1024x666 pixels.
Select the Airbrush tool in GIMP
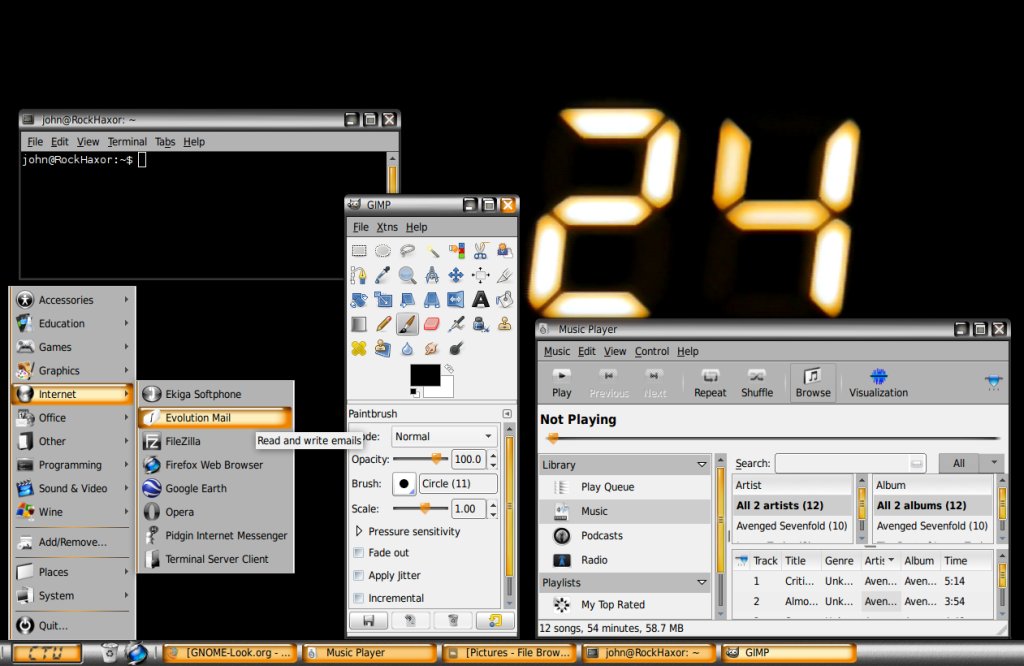click(x=456, y=324)
